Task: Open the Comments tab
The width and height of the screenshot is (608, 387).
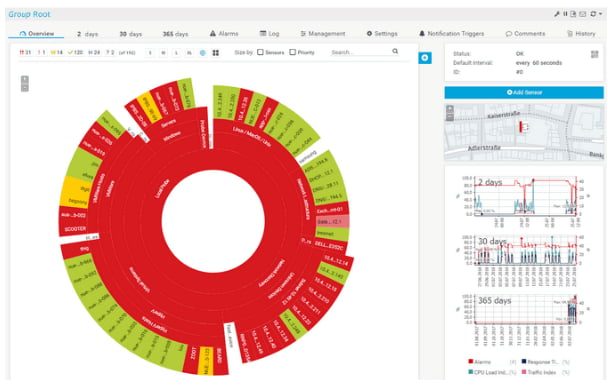Action: (525, 34)
